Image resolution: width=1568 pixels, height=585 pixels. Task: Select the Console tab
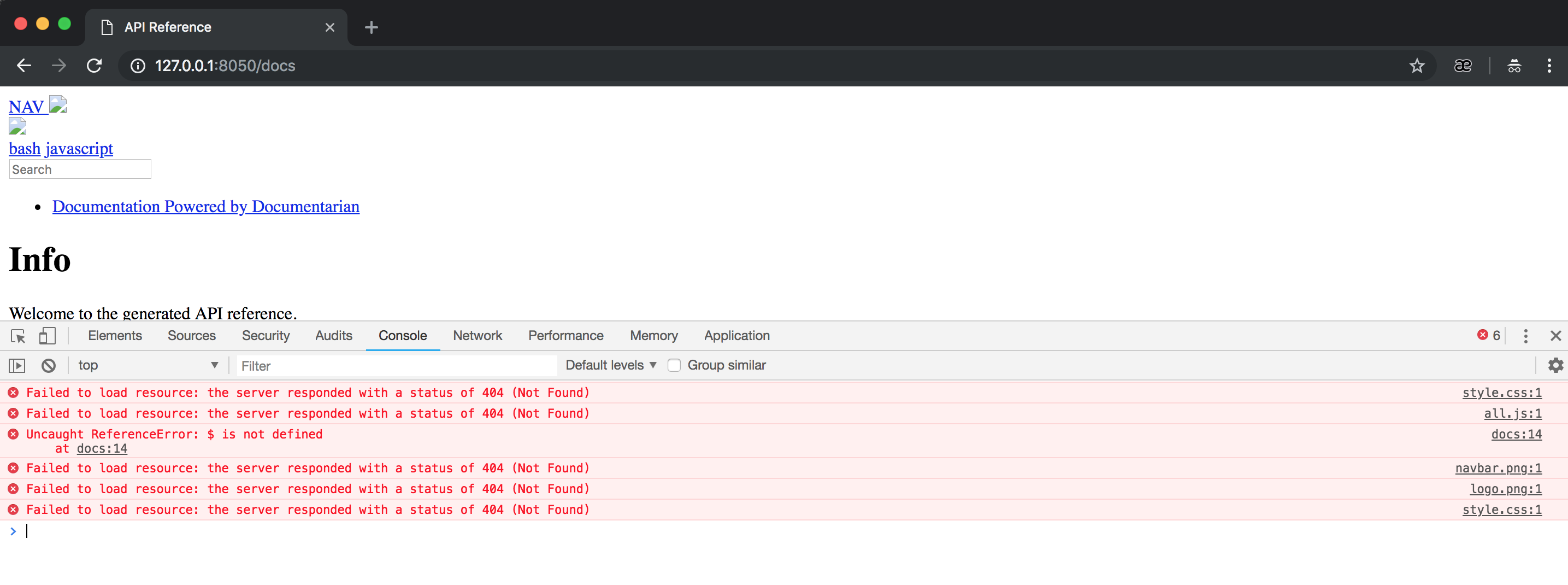click(402, 336)
